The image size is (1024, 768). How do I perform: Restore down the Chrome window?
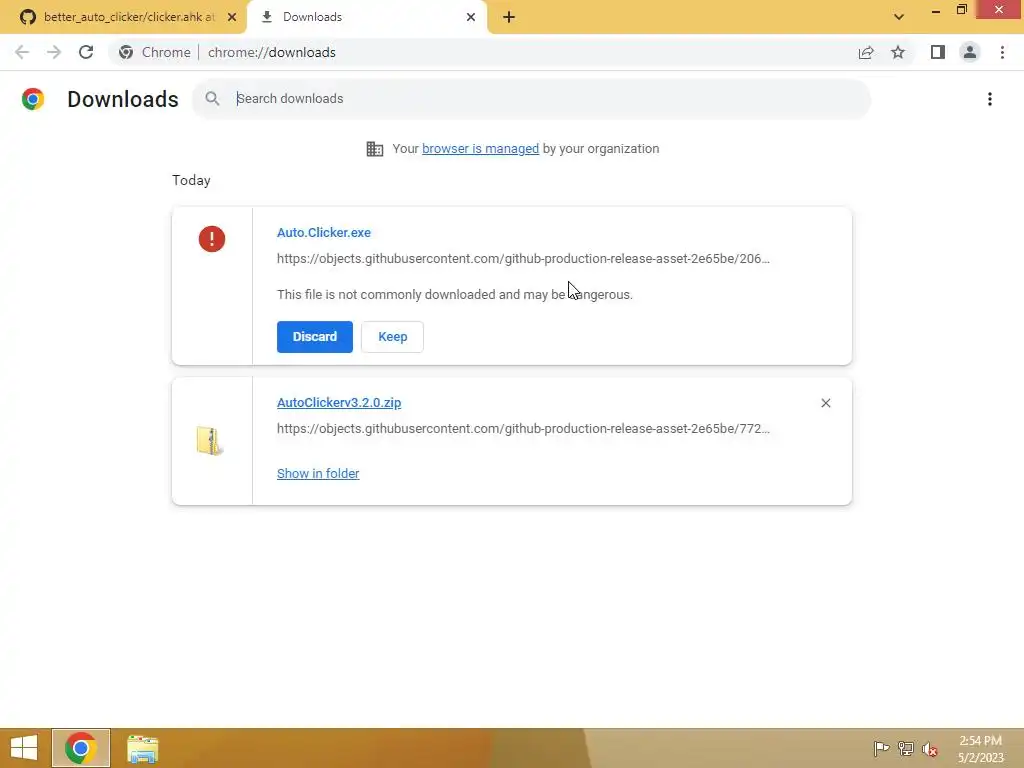point(961,9)
